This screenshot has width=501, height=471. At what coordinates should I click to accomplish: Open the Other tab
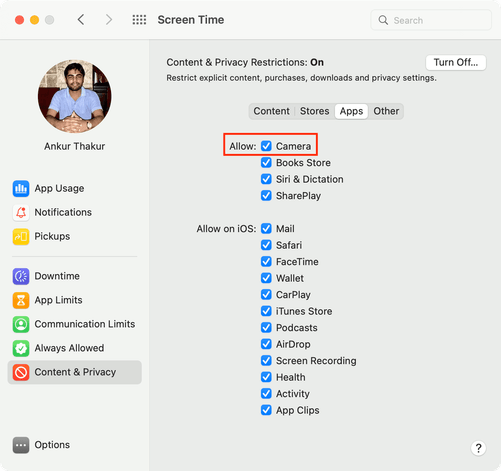click(386, 111)
